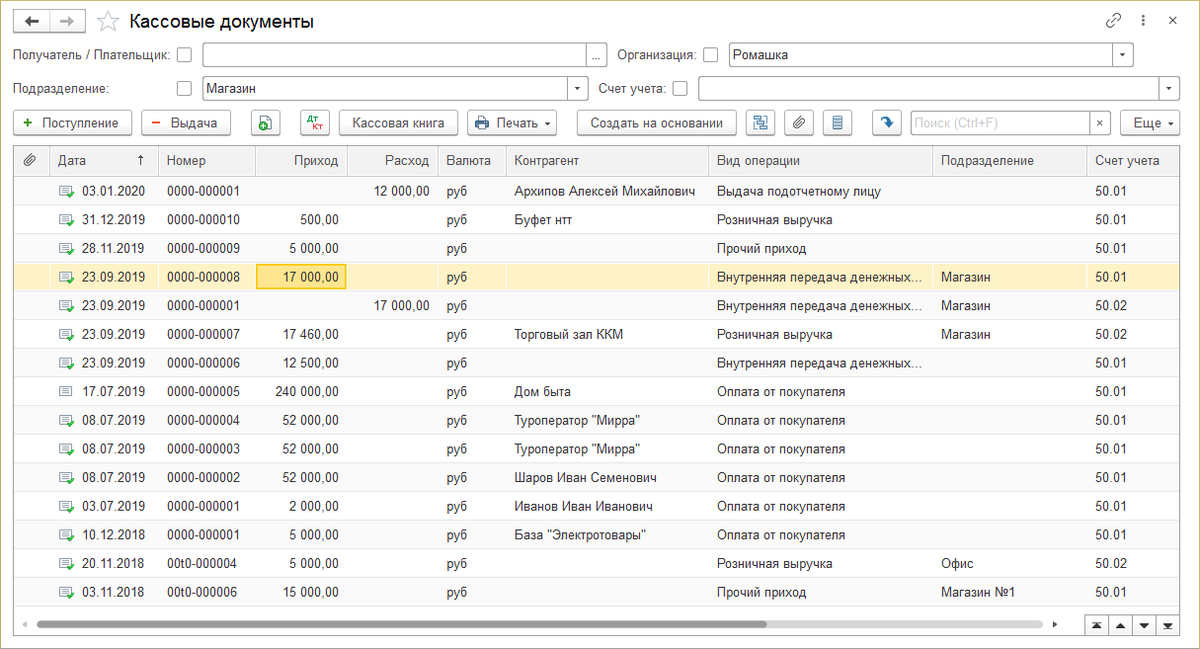This screenshot has height=649, width=1200.
Task: Open attached files via paperclip toolbar icon
Action: pyautogui.click(x=798, y=123)
